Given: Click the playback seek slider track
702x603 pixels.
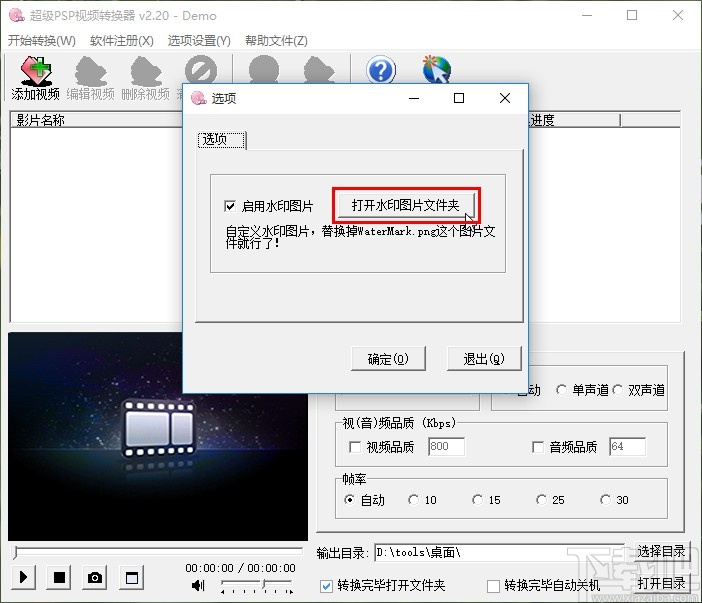Looking at the screenshot, I should (x=158, y=552).
